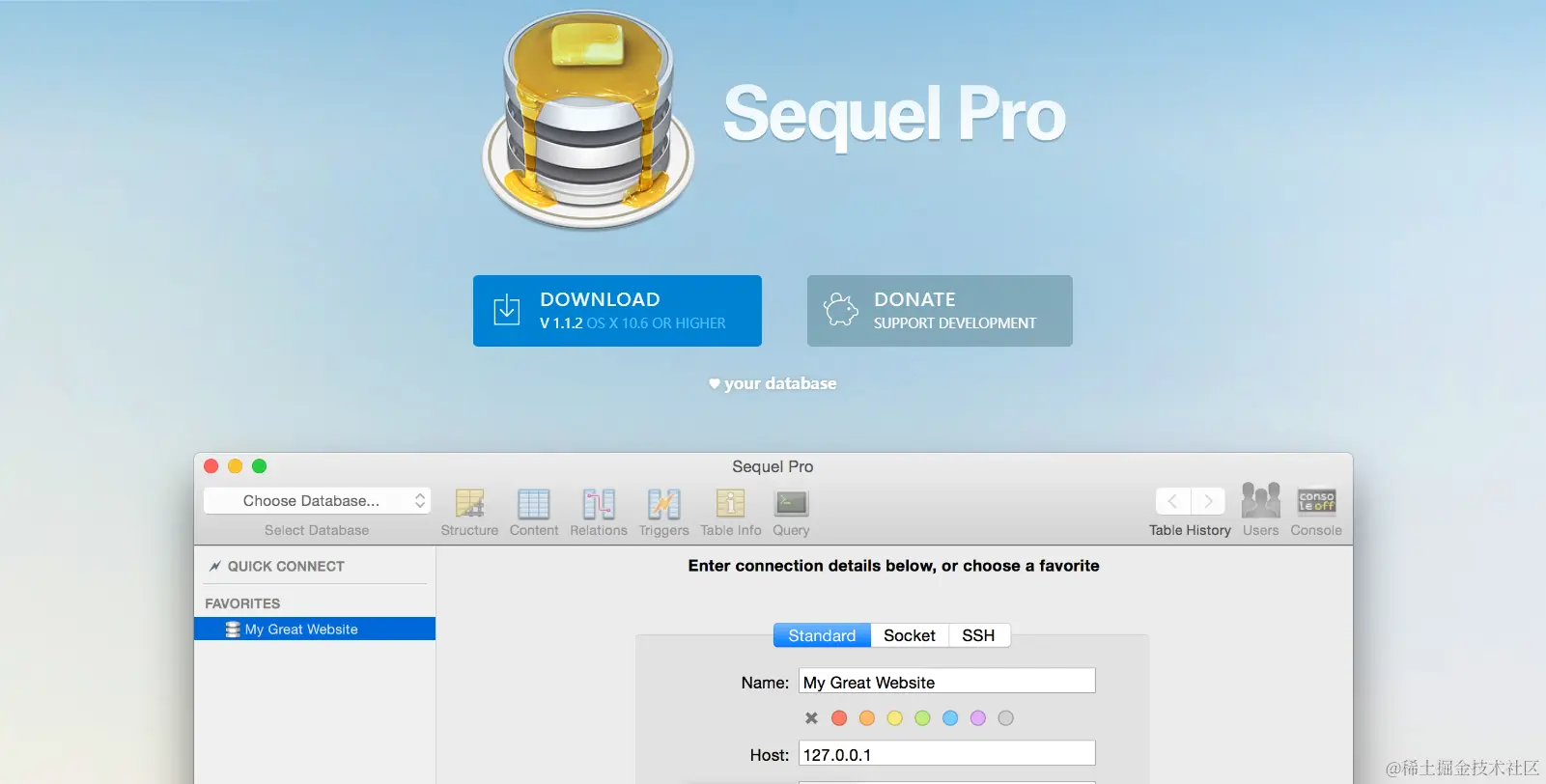
Task: Click the database icon beside My Great Website
Action: pyautogui.click(x=233, y=629)
